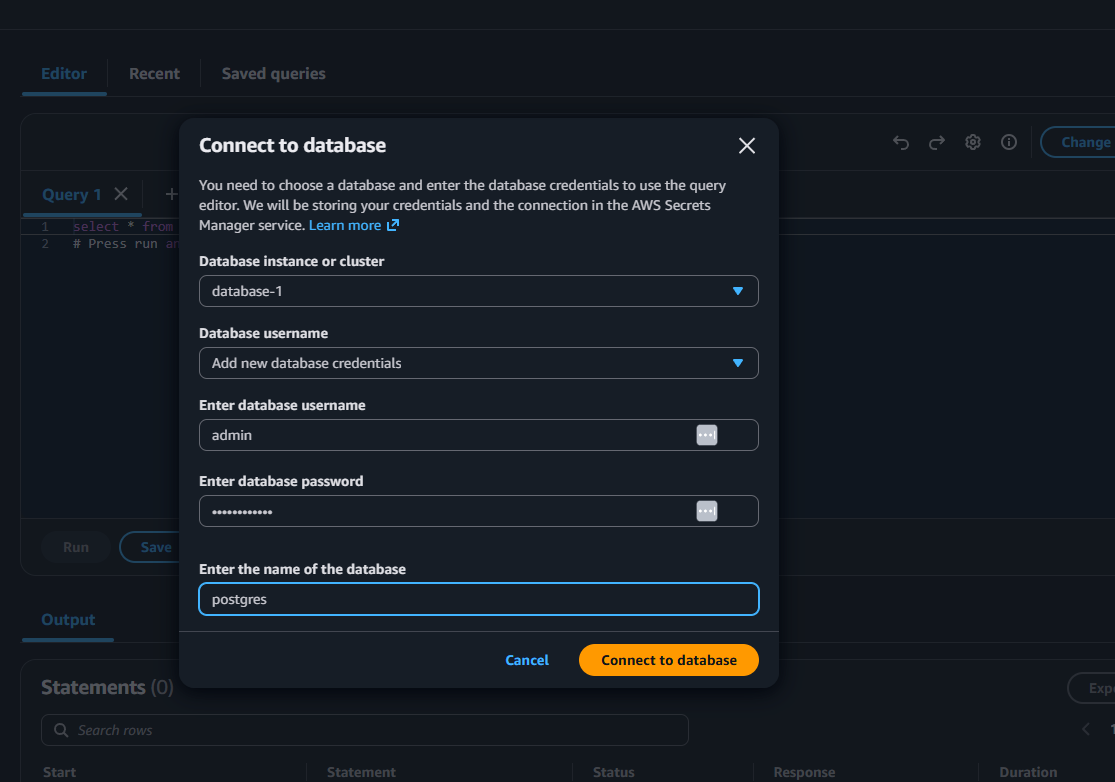Open the Recent tab

coord(154,74)
